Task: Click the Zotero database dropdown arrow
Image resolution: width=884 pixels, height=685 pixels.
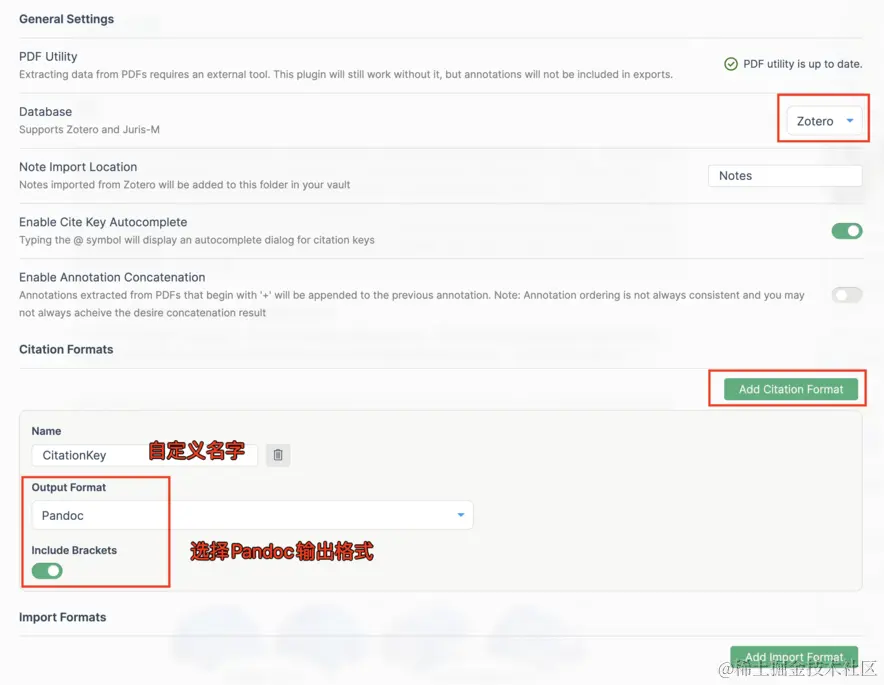Action: coord(850,121)
